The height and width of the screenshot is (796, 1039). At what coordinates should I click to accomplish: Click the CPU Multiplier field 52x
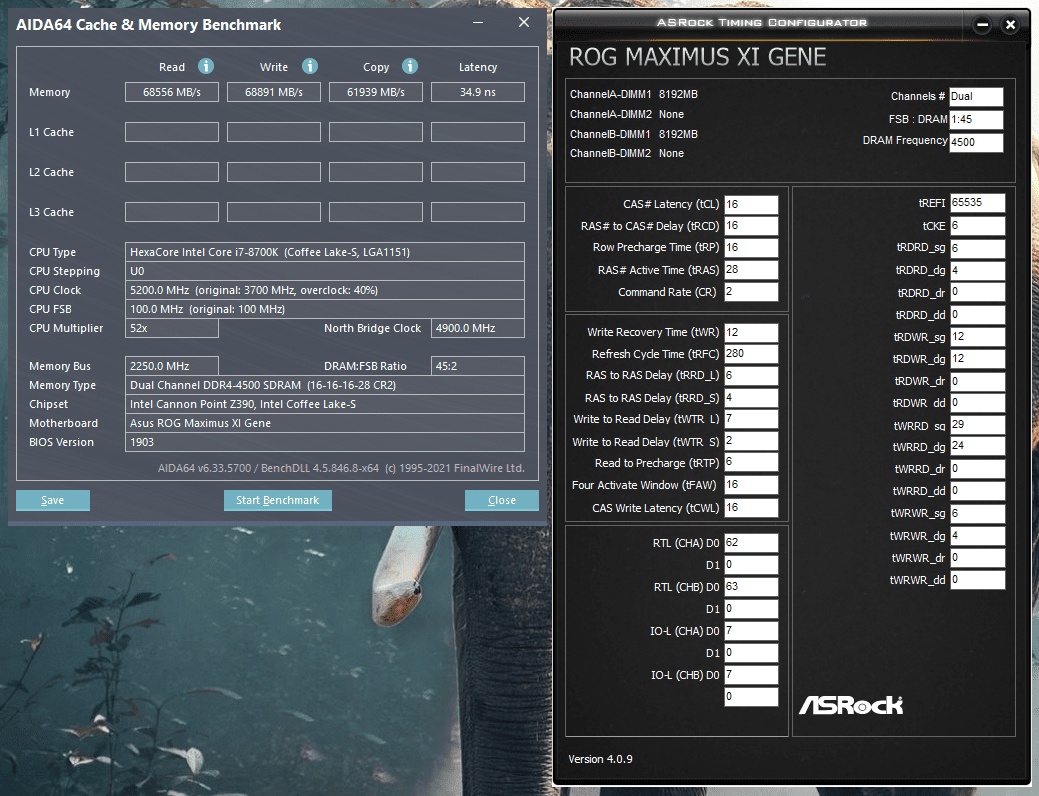click(172, 328)
